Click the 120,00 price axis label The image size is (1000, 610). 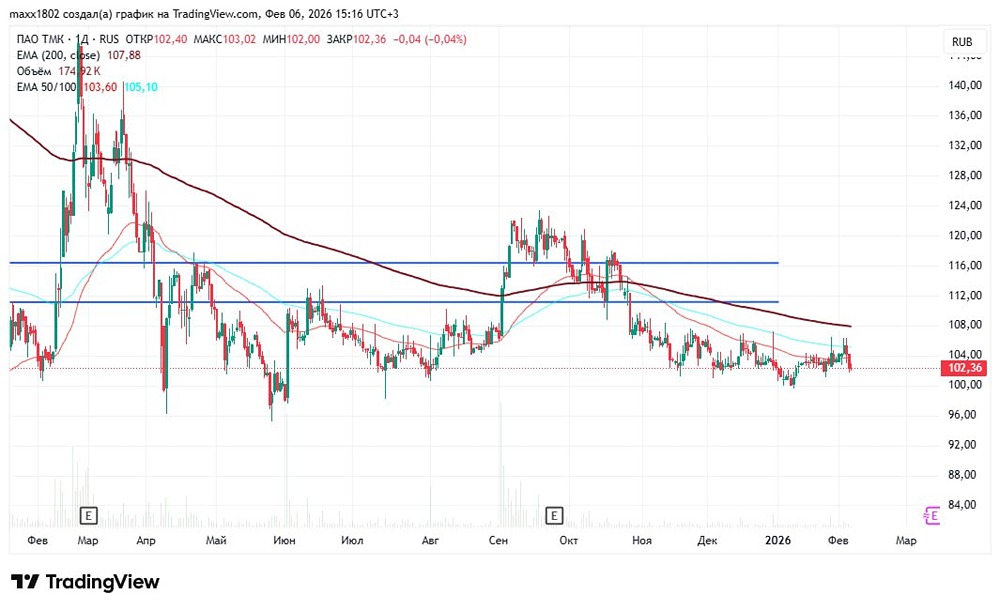[965, 235]
